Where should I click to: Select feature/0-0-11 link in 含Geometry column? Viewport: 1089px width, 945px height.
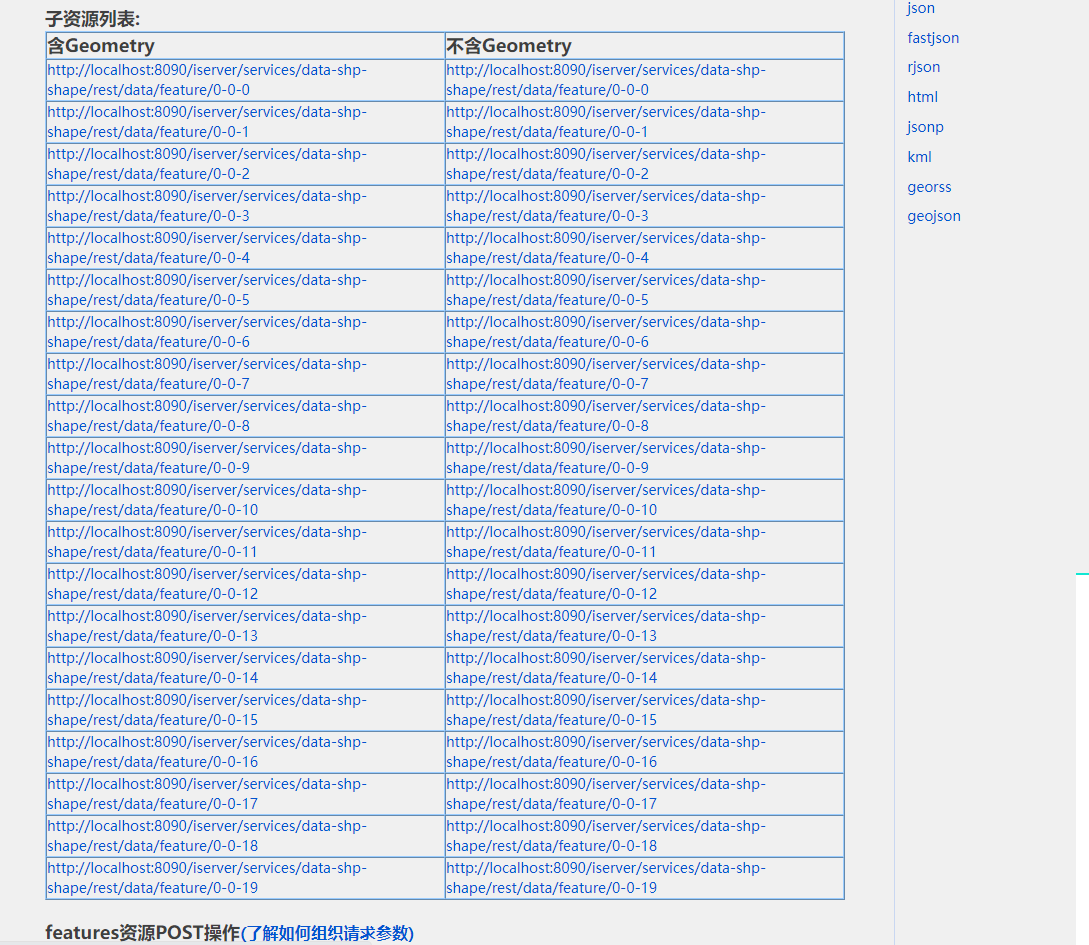tap(207, 542)
